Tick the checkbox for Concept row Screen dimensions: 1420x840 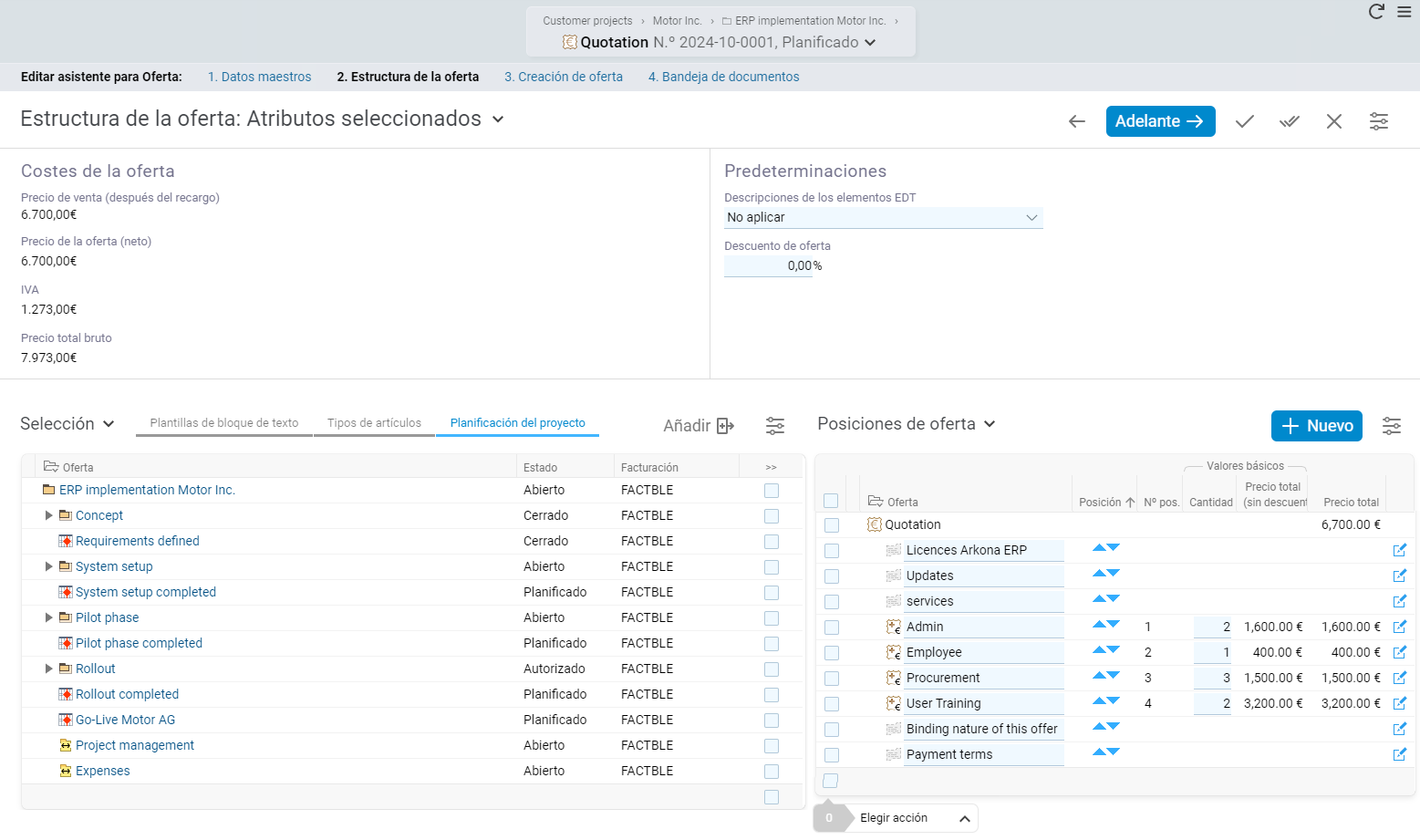772,516
